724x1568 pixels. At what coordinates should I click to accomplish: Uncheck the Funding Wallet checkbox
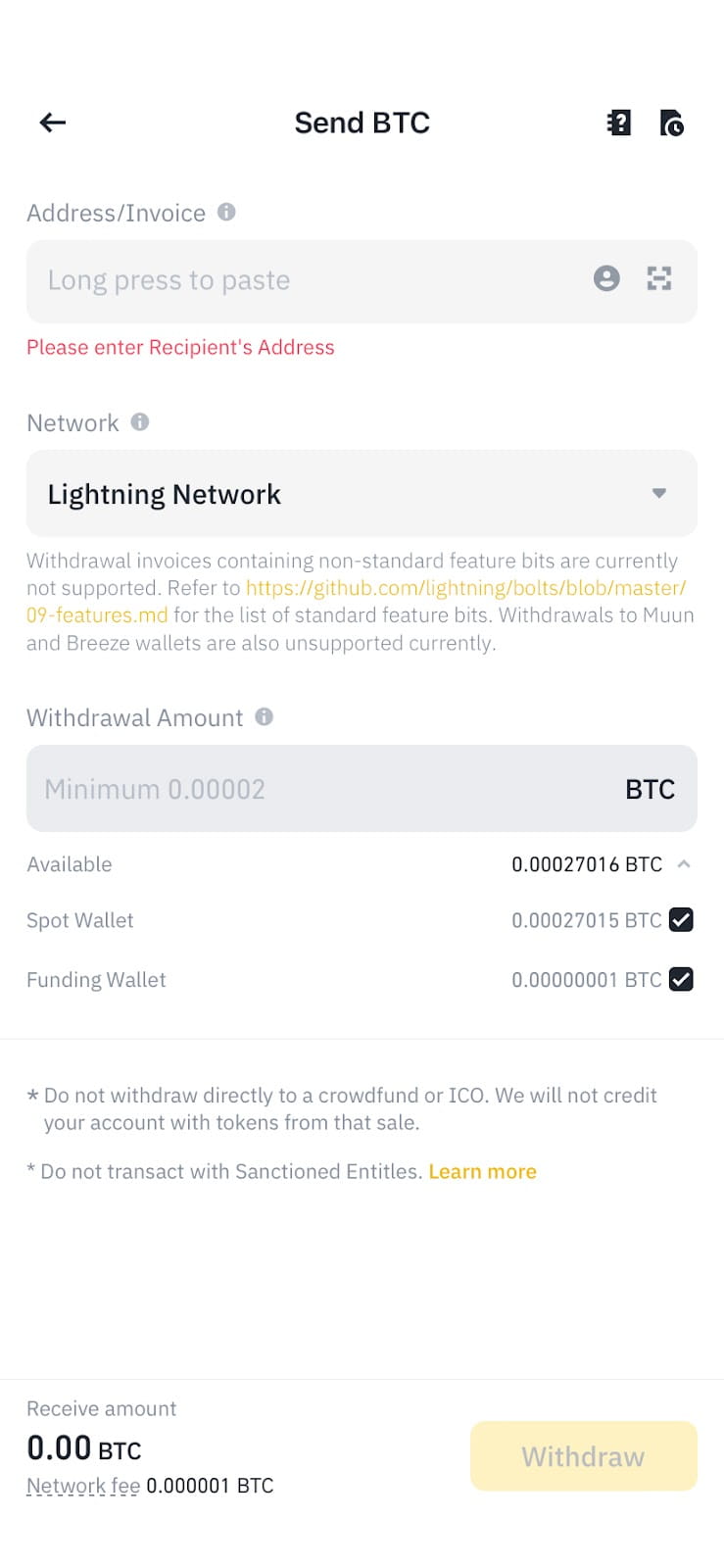(x=681, y=979)
